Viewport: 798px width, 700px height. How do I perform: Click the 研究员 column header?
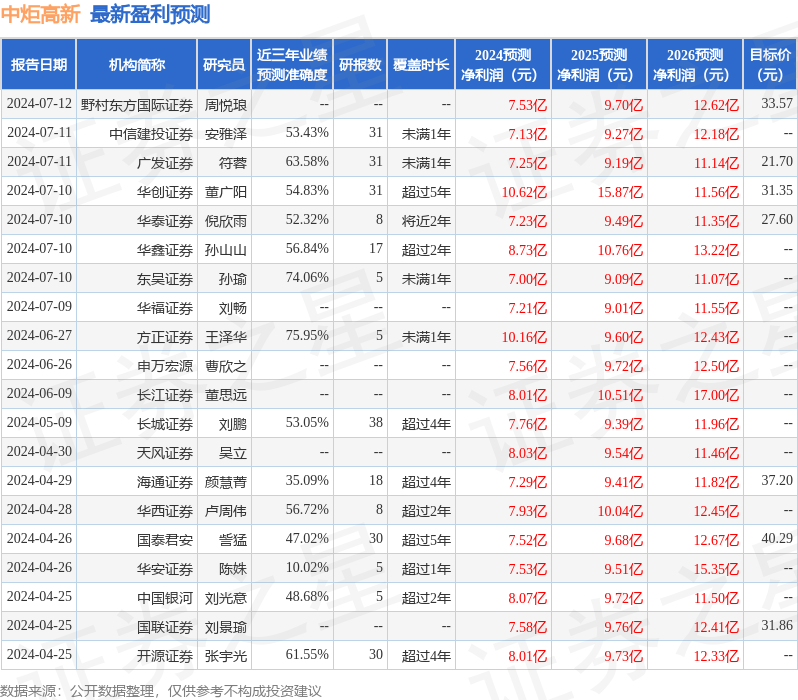(224, 65)
